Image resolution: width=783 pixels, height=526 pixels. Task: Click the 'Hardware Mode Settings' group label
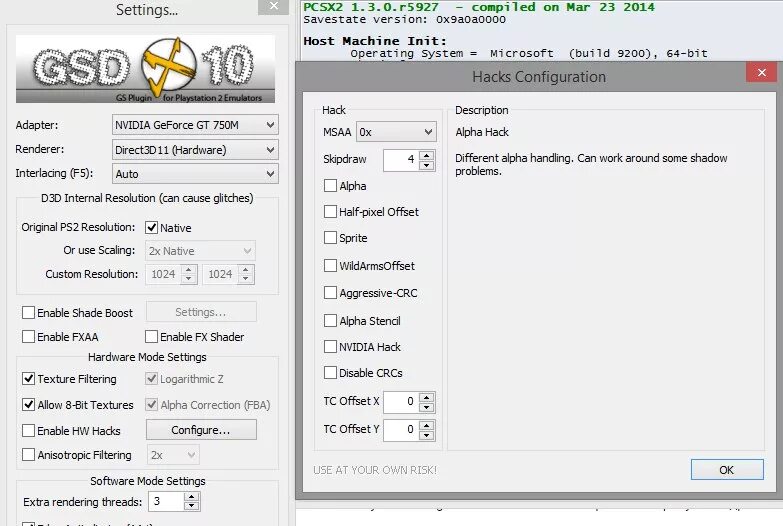point(147,357)
